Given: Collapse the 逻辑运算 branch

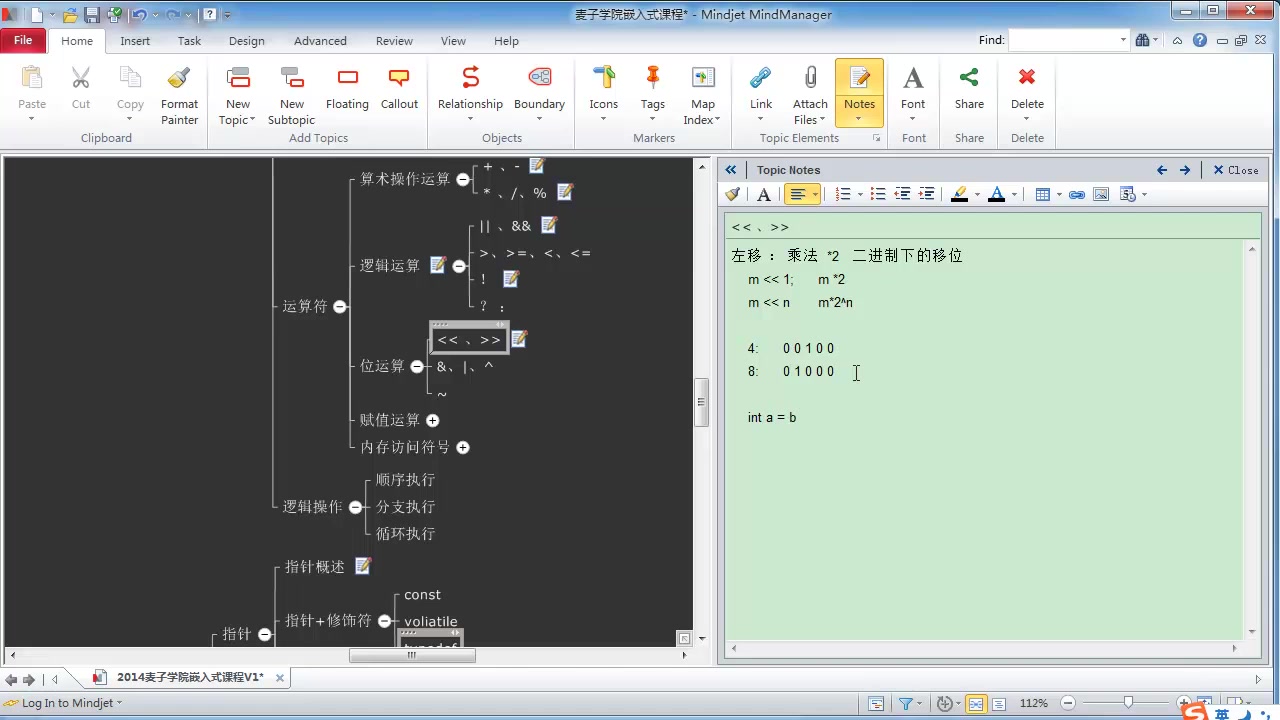Looking at the screenshot, I should click(459, 266).
